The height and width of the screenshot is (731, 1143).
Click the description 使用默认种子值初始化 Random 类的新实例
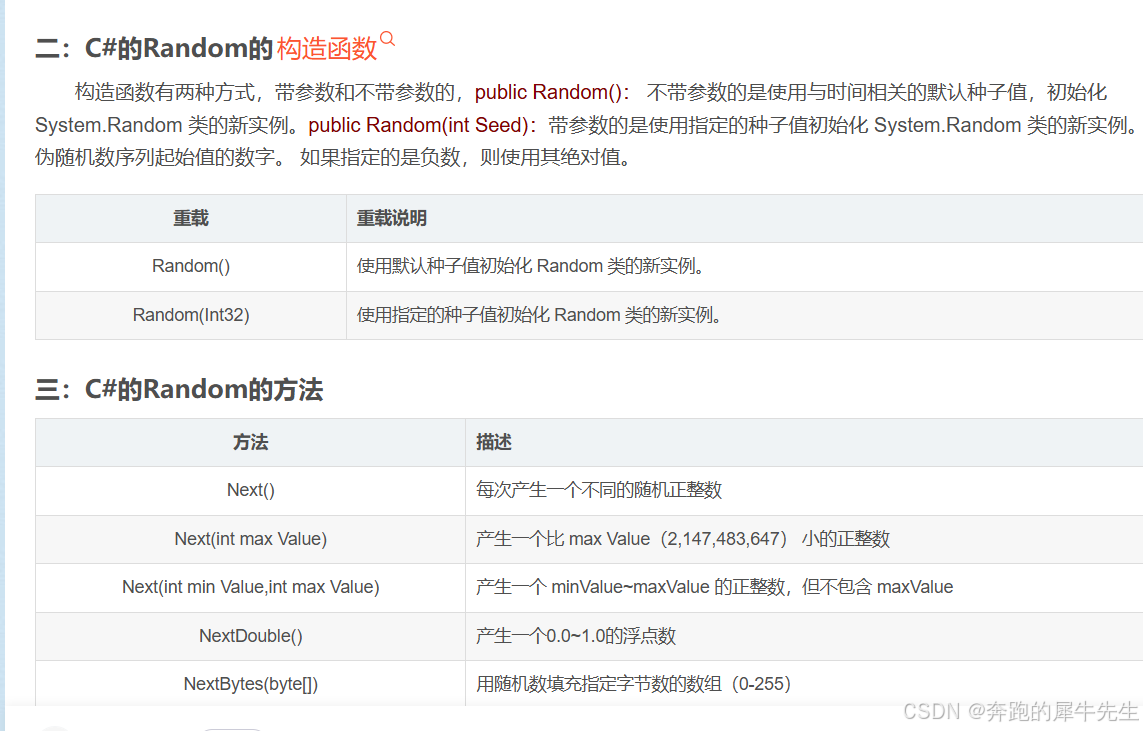tap(531, 266)
